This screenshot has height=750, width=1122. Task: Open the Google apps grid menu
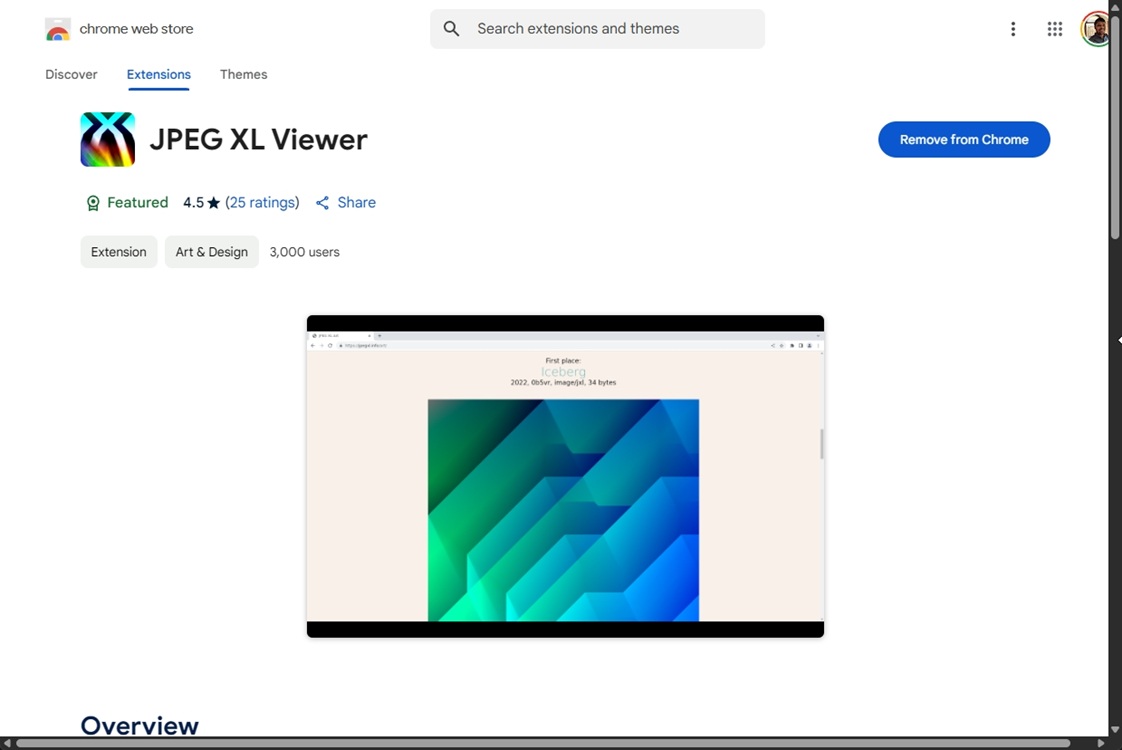1054,28
